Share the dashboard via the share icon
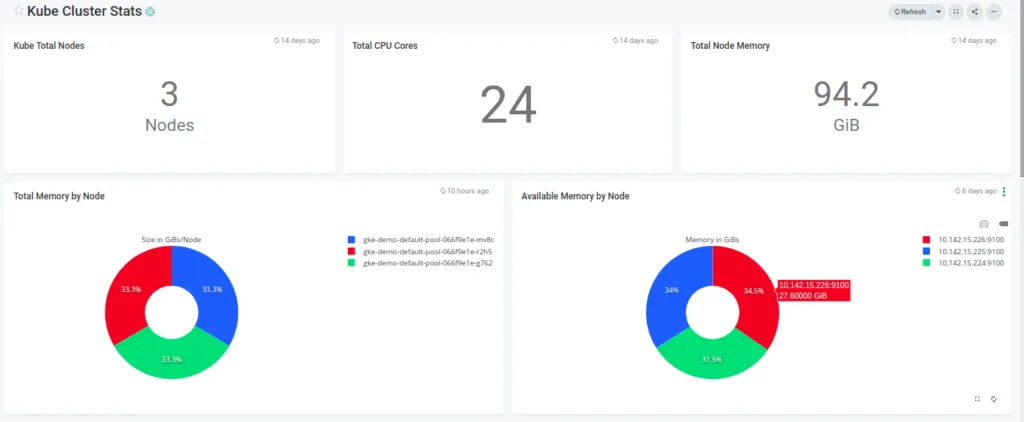Screen dimensions: 1024x422 click(x=975, y=12)
